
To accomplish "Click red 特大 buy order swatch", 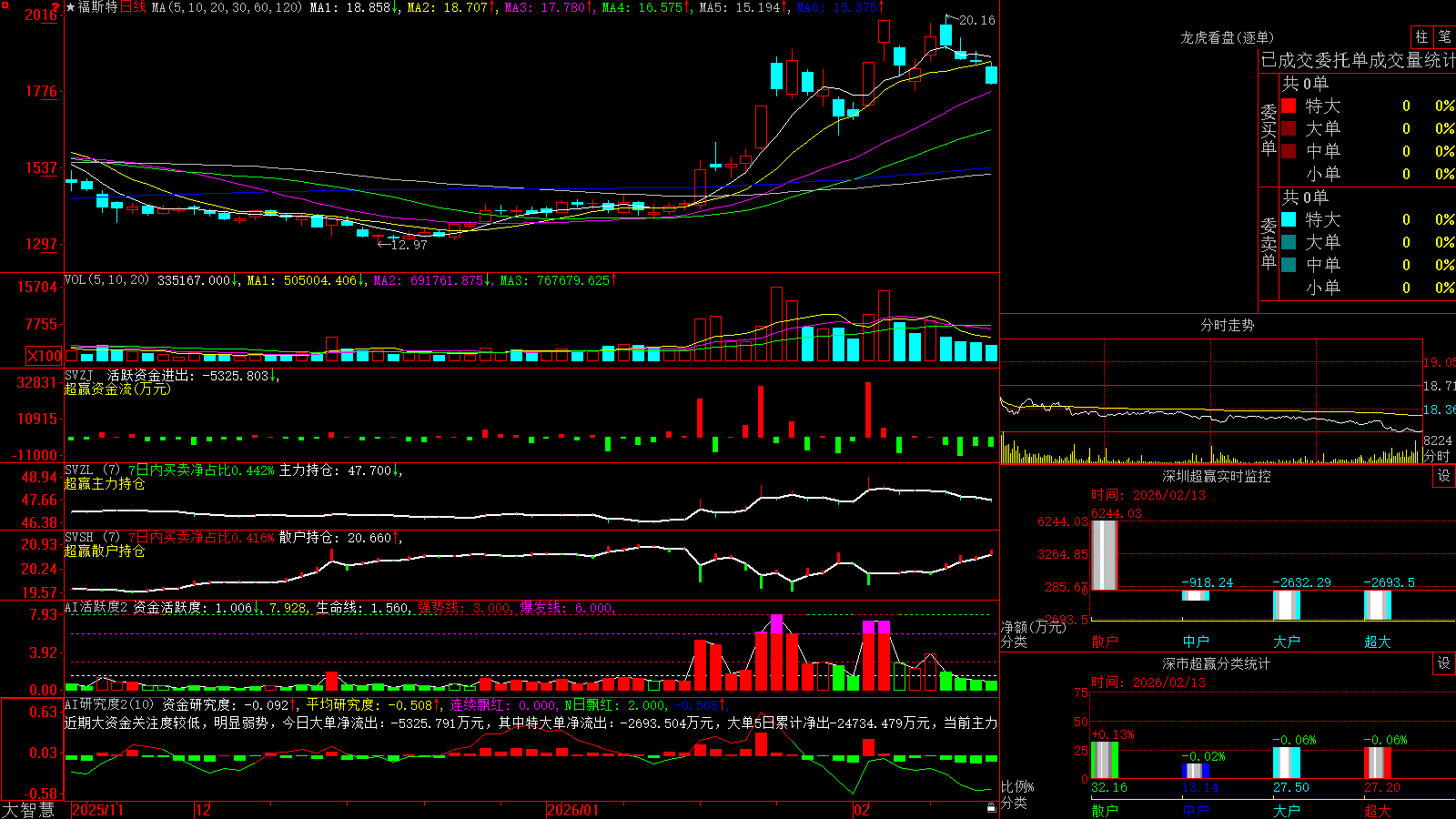I will [1289, 106].
